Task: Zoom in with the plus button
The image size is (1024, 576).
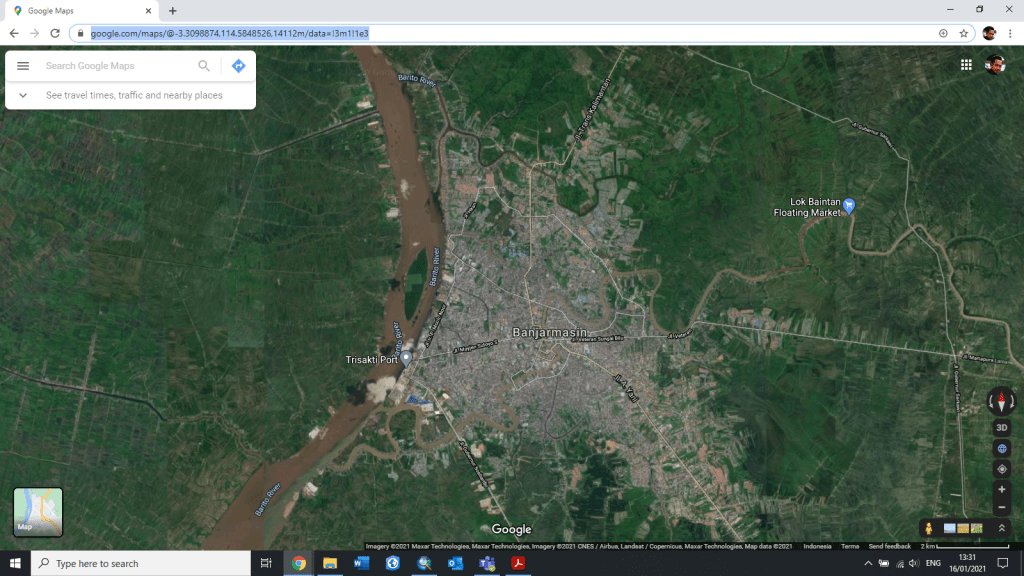Action: coord(1001,490)
